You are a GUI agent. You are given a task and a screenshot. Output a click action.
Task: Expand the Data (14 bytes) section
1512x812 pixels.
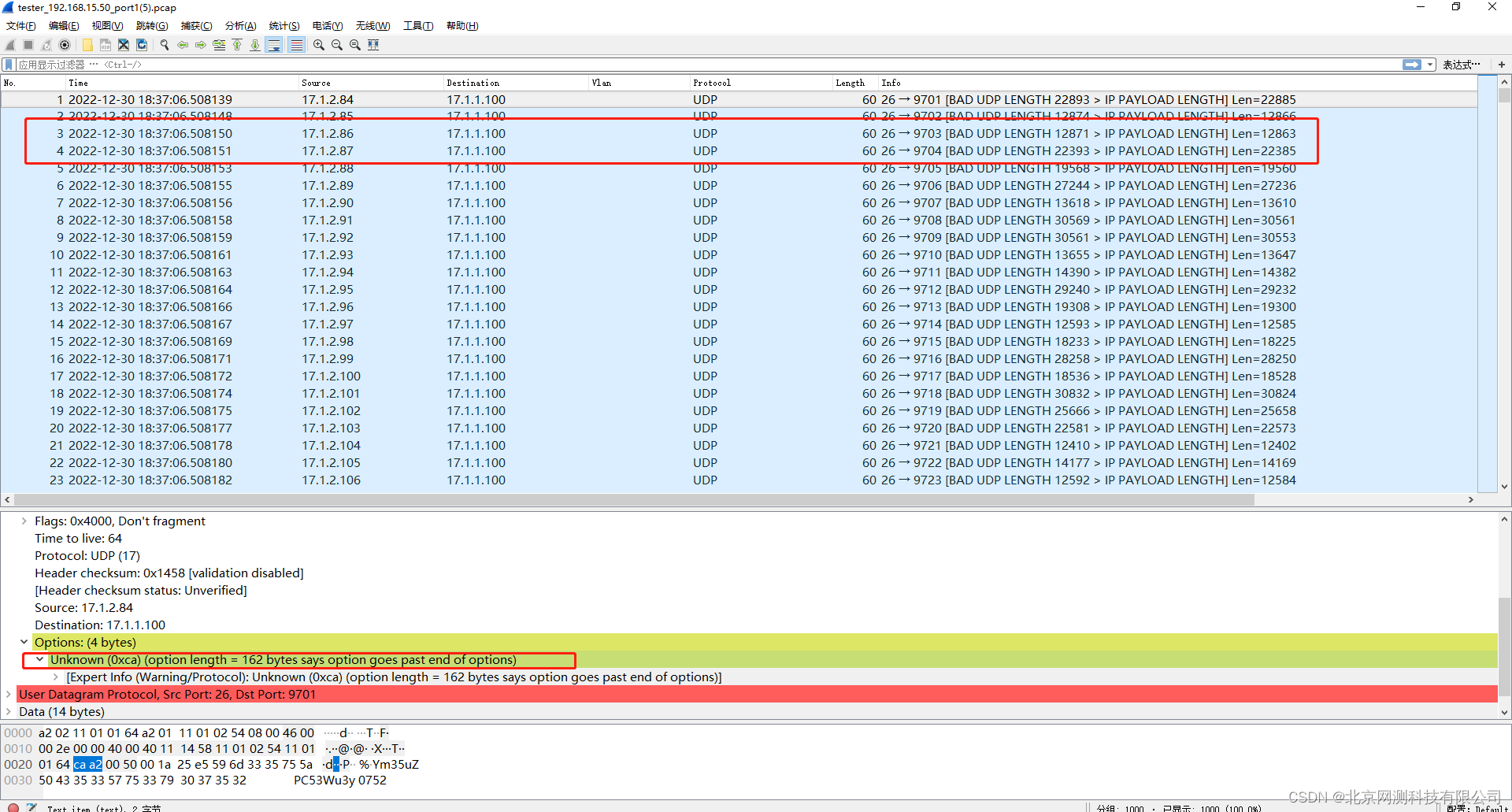pos(8,711)
